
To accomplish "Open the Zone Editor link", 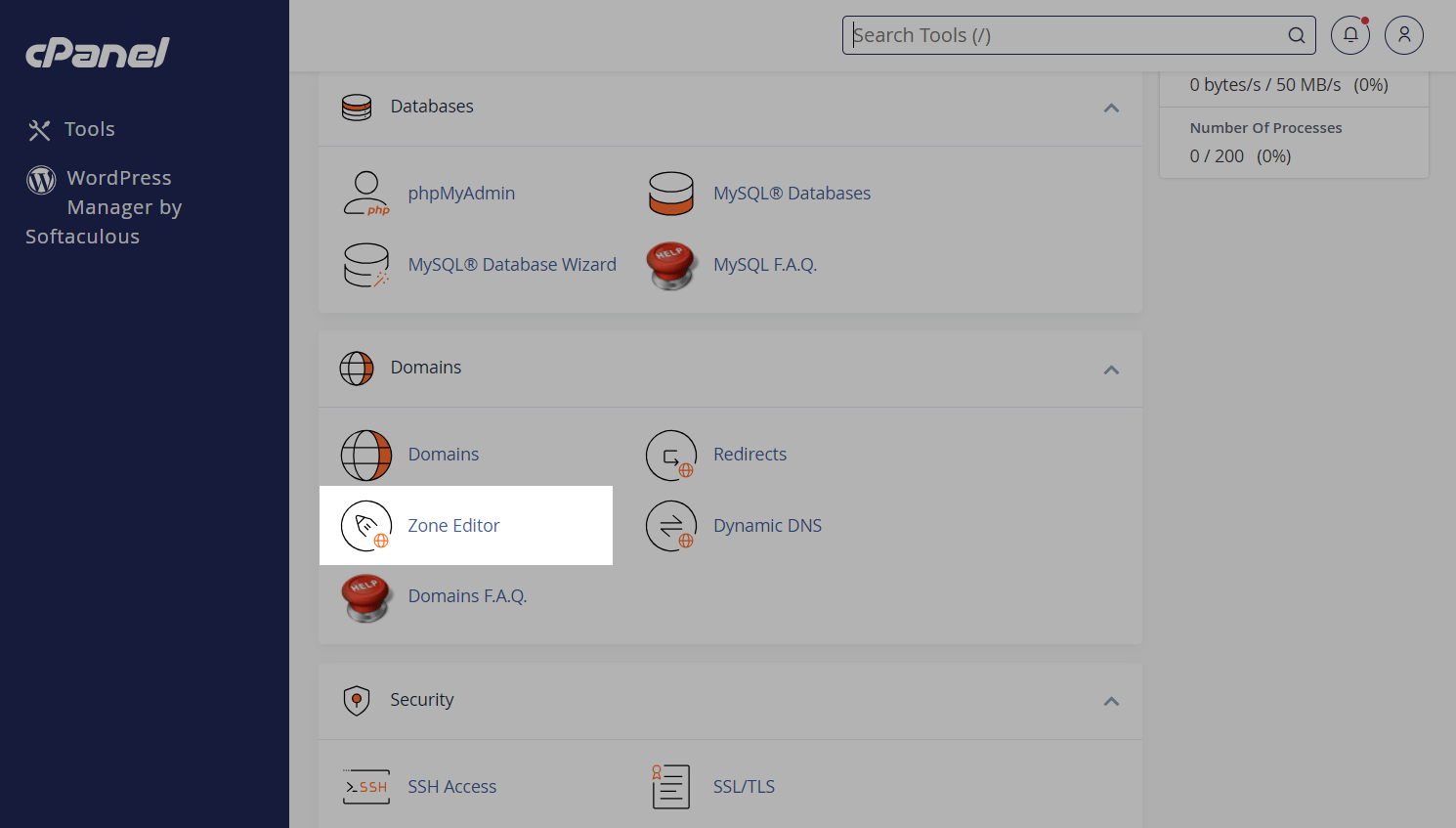I will pyautogui.click(x=453, y=525).
